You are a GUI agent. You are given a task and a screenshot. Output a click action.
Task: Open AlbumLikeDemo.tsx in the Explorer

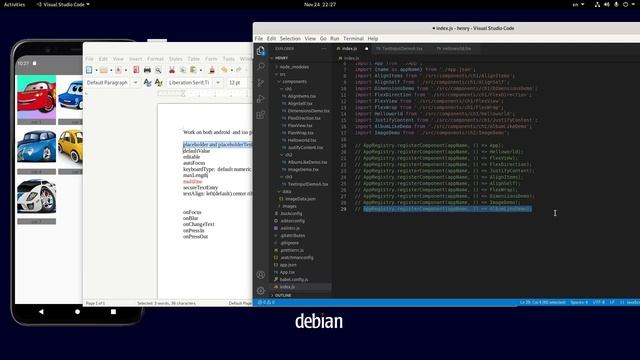(x=307, y=162)
